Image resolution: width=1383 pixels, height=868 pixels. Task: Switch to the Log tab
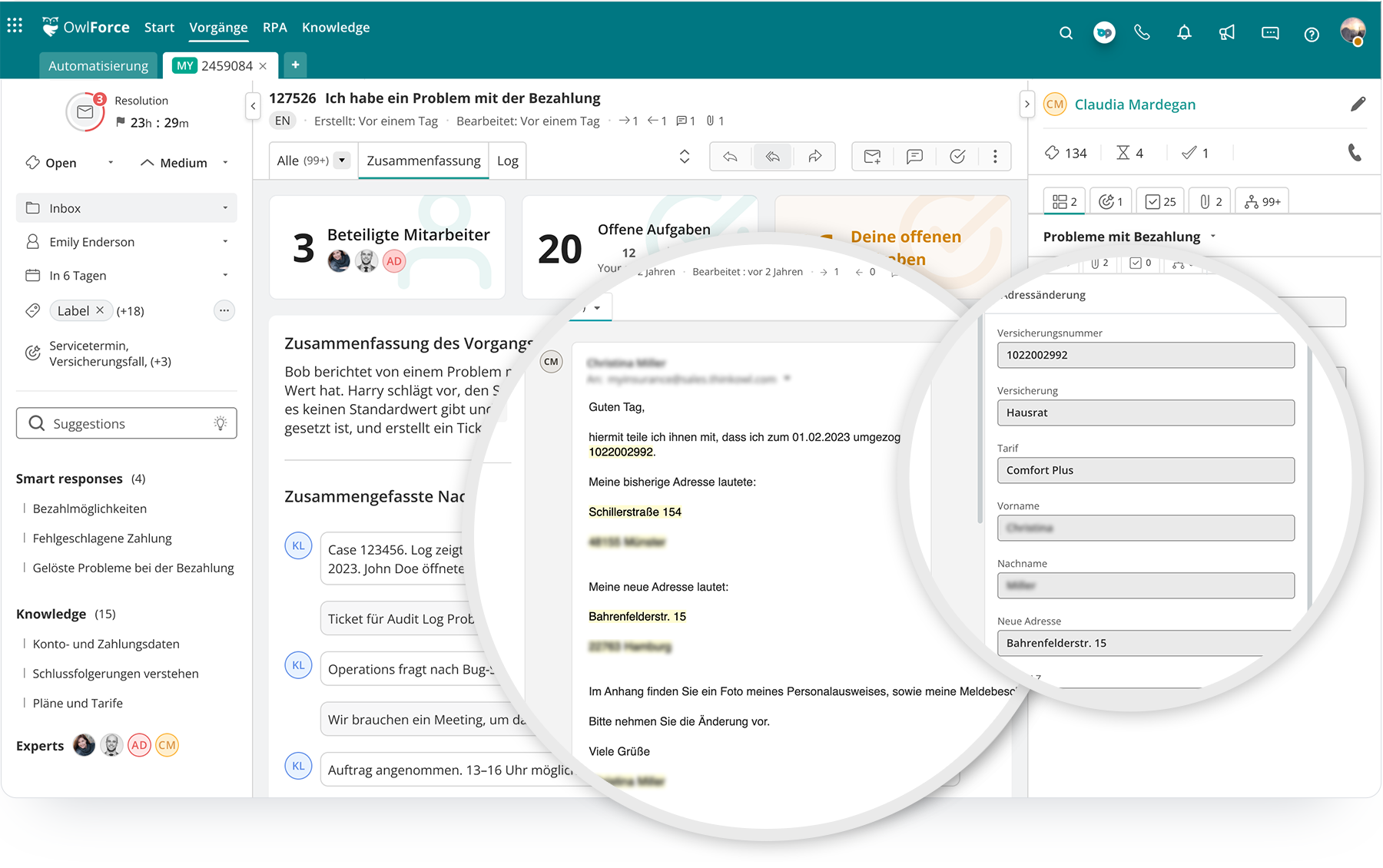[507, 161]
